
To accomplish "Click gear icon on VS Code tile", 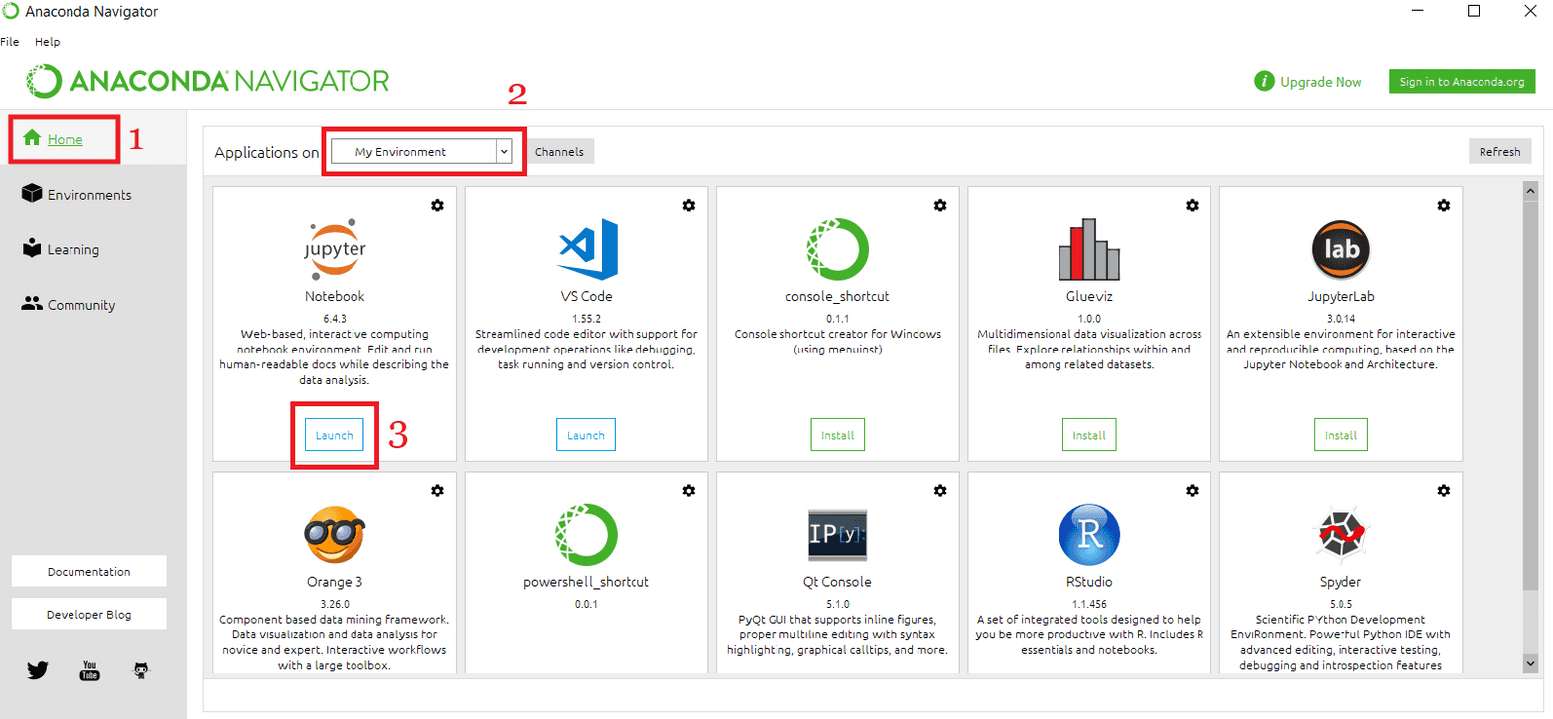I will [688, 205].
